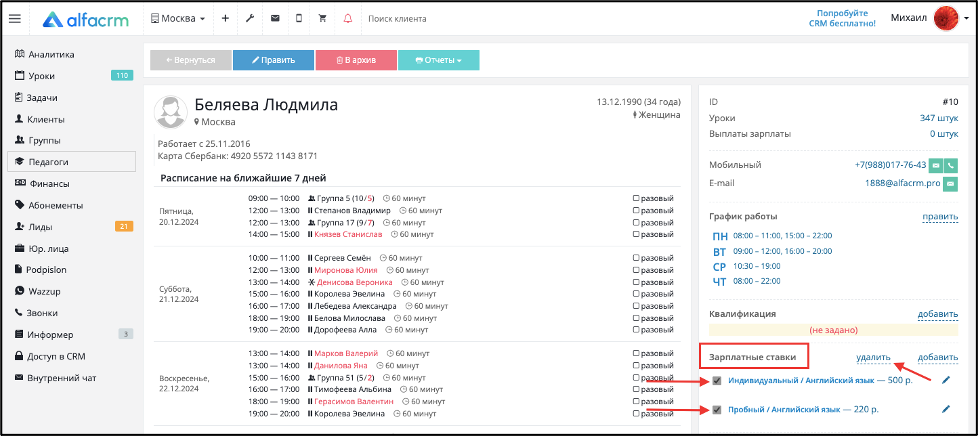Open the red notifications bell

point(348,19)
